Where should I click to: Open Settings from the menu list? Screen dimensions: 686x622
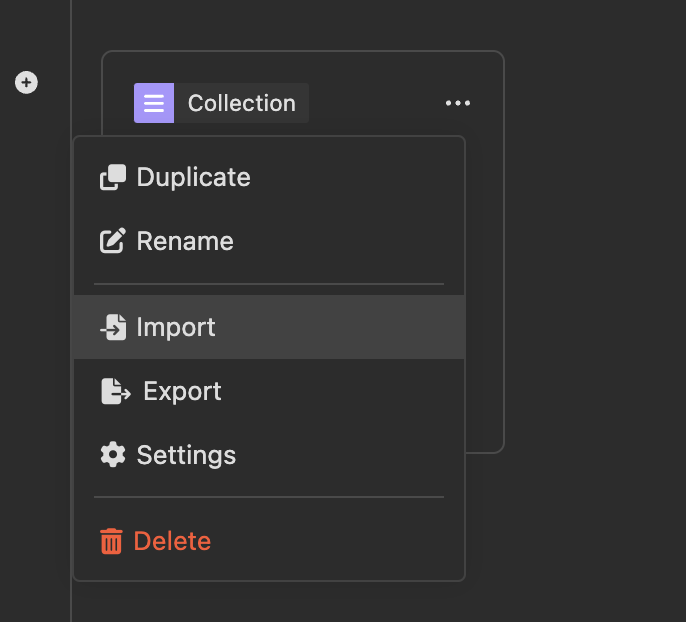click(x=186, y=455)
